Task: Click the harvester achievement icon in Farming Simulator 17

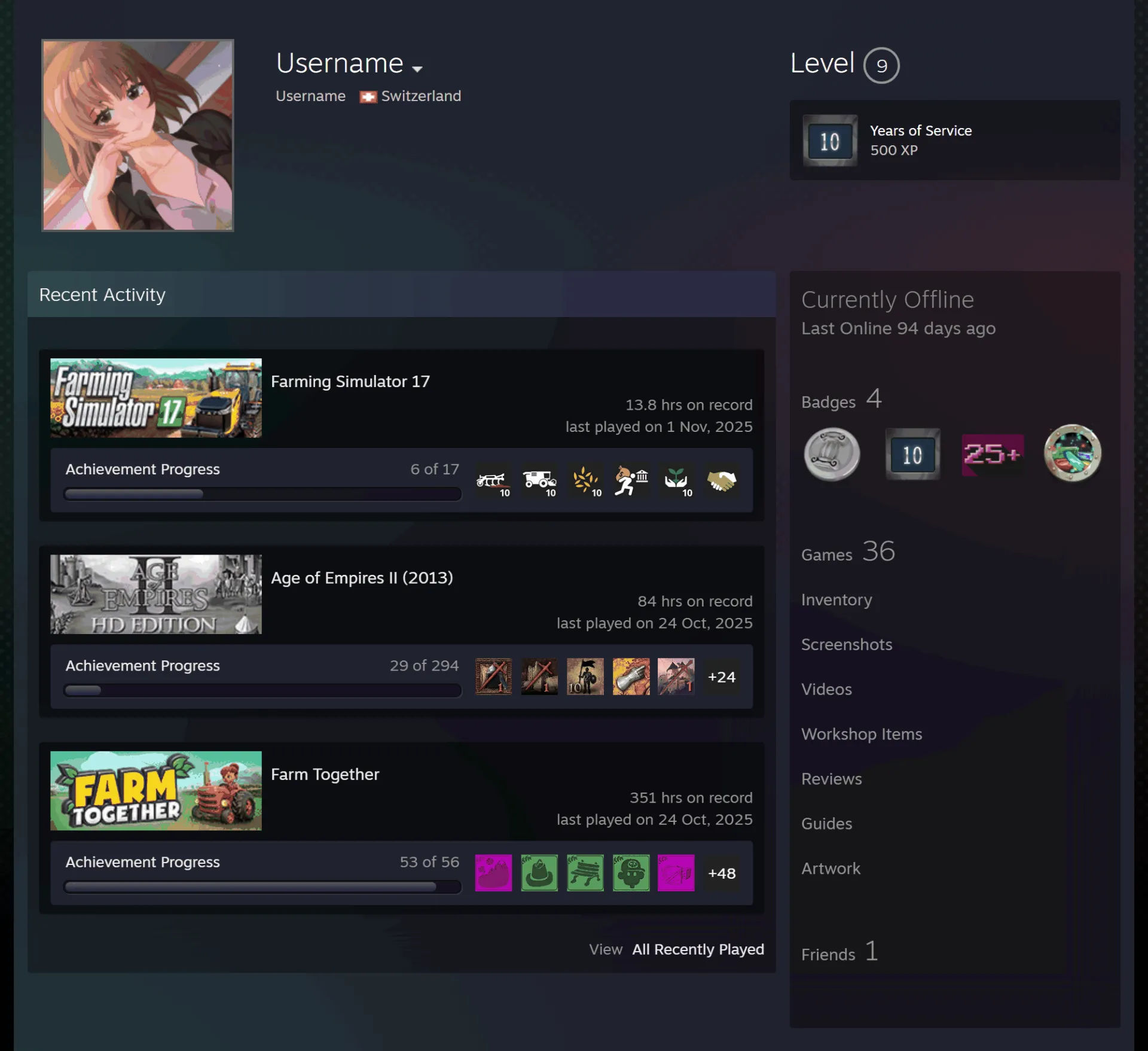Action: [x=539, y=480]
